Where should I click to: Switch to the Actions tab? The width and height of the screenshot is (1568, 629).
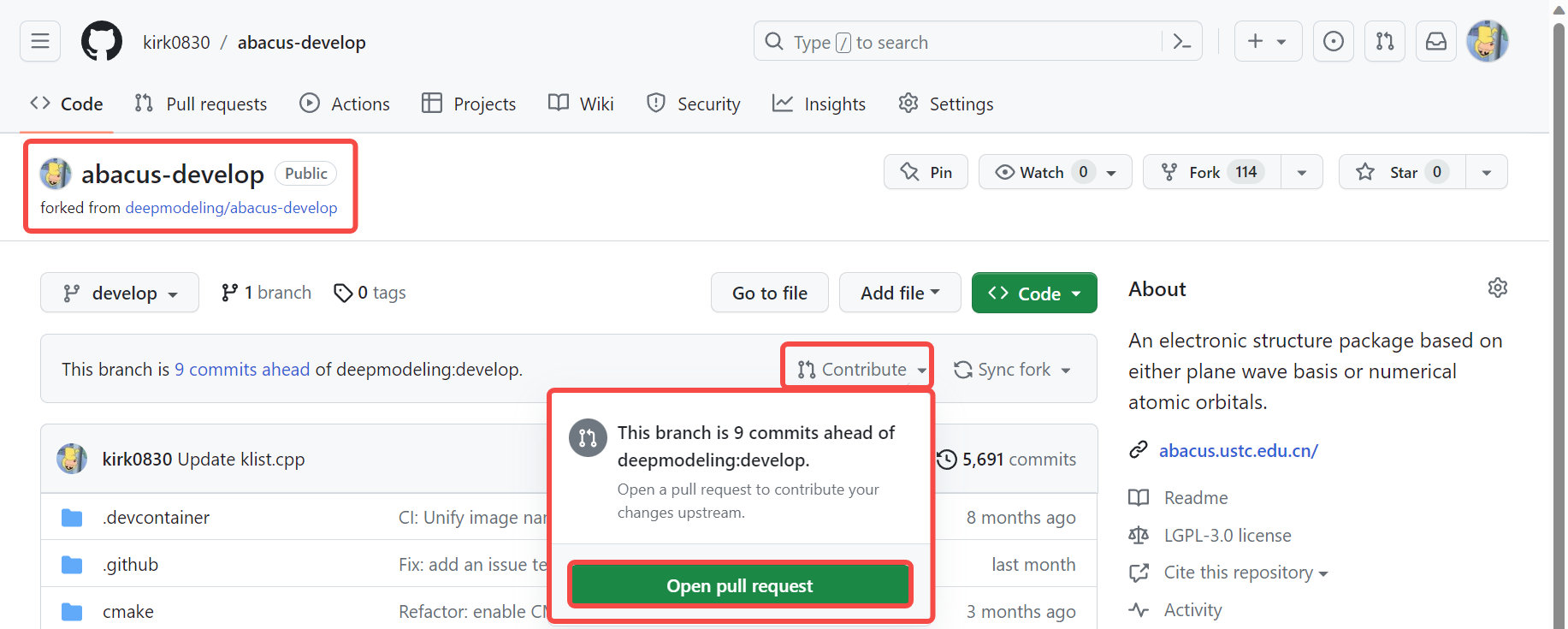(x=345, y=104)
